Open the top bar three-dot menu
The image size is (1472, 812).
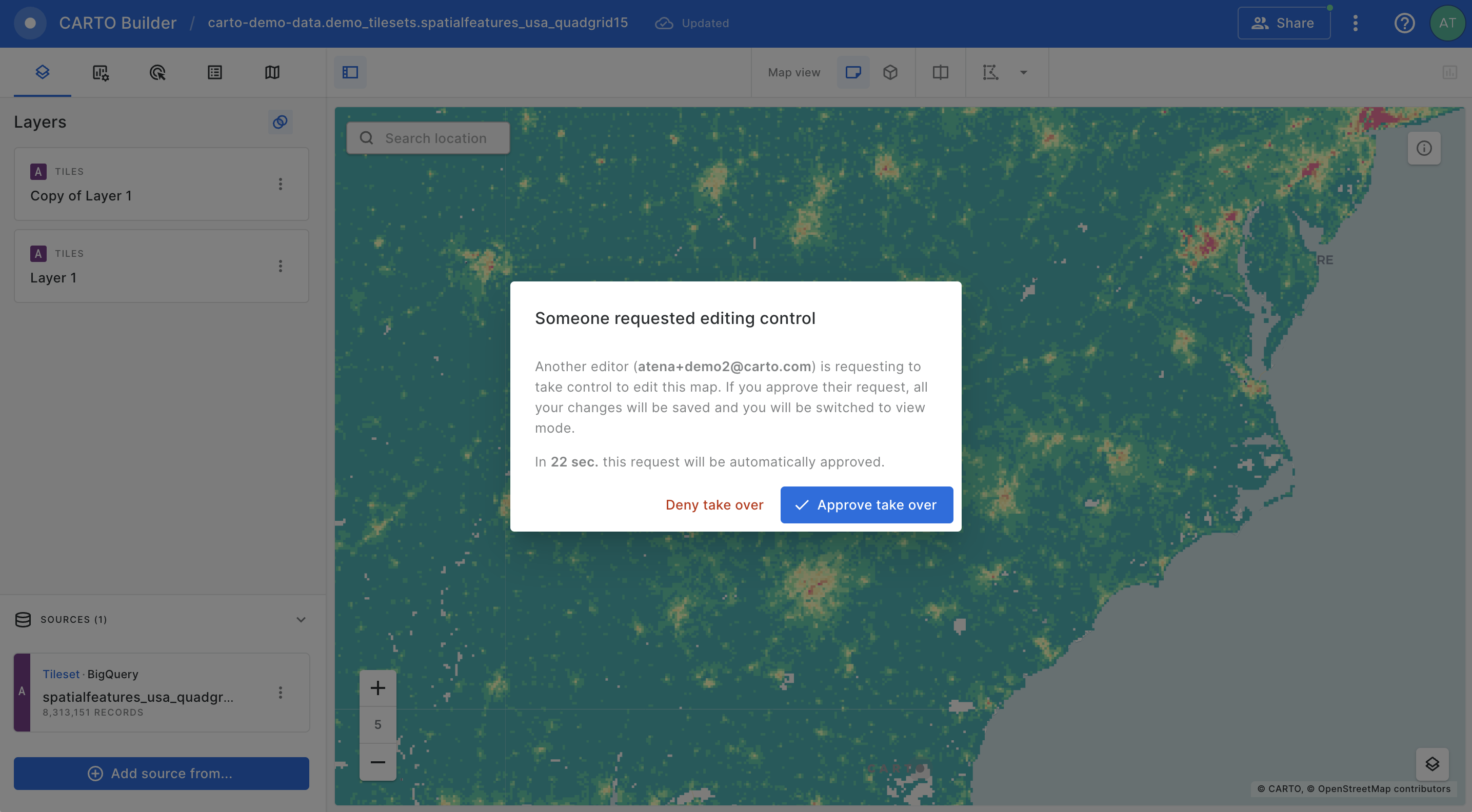[1355, 24]
